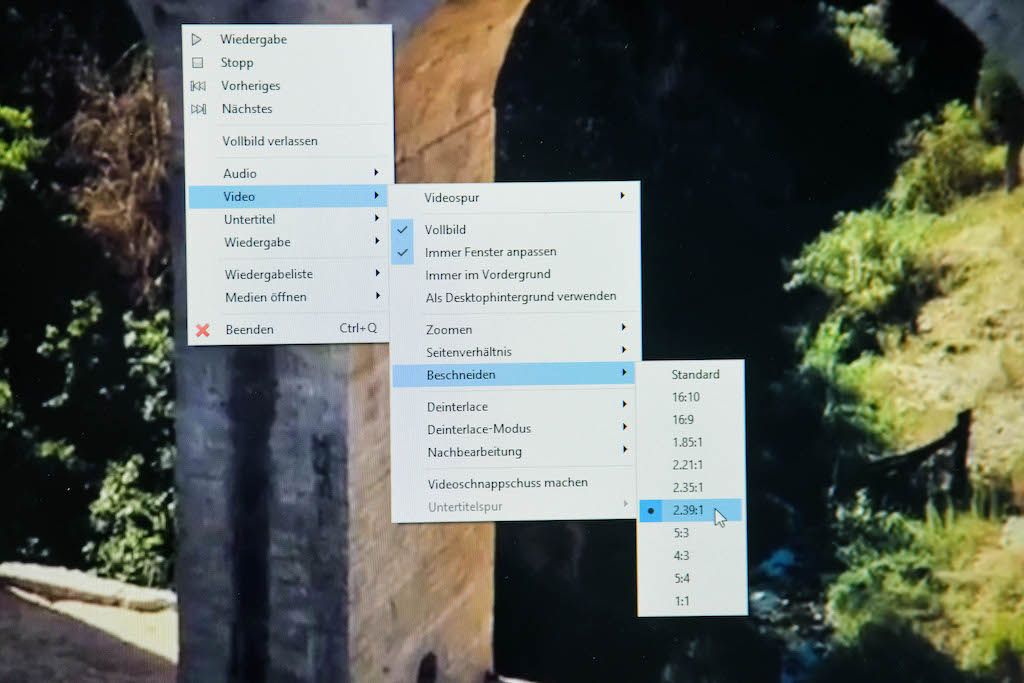Expand Wiedergabe submenu below Untertitel

288,242
